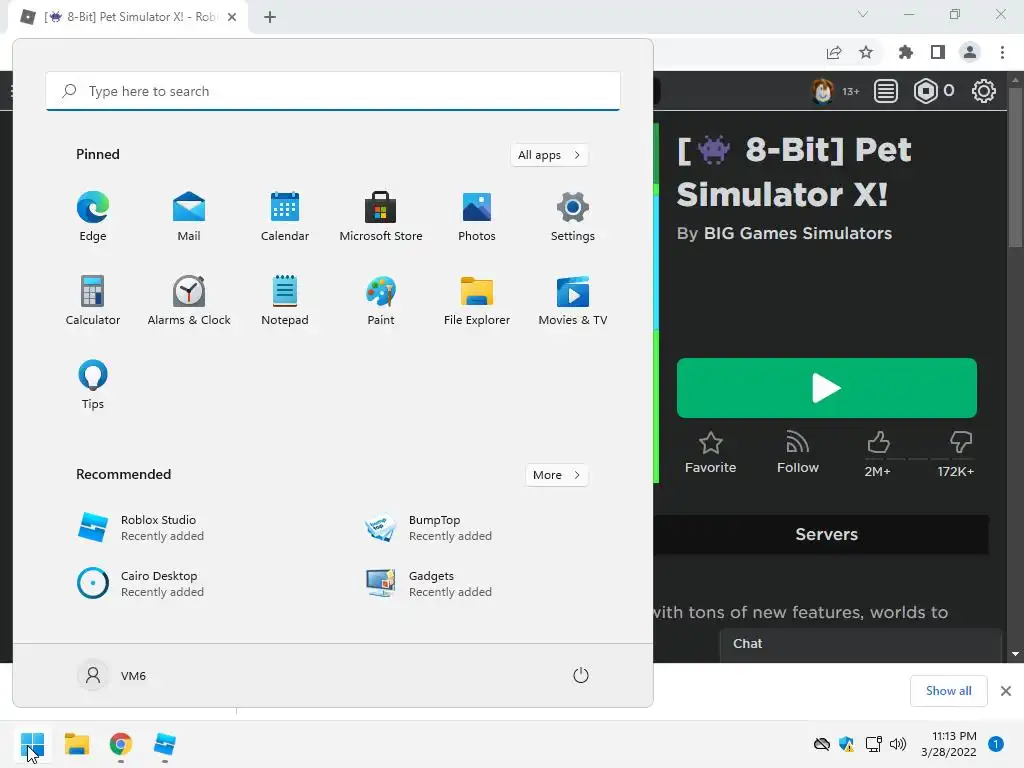Favorite the Pet Simulator X game
The image size is (1024, 768).
click(x=711, y=453)
